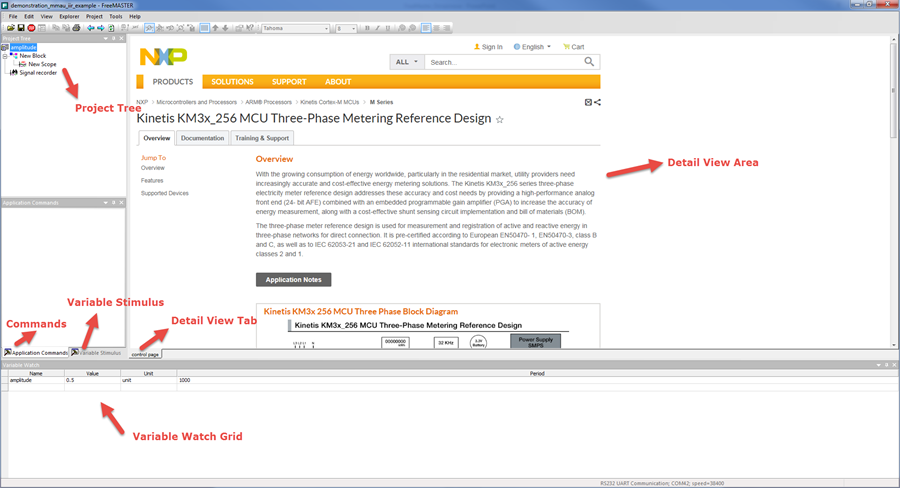Click the period cell 1000
Viewport: 900px width, 488px height.
(537, 380)
